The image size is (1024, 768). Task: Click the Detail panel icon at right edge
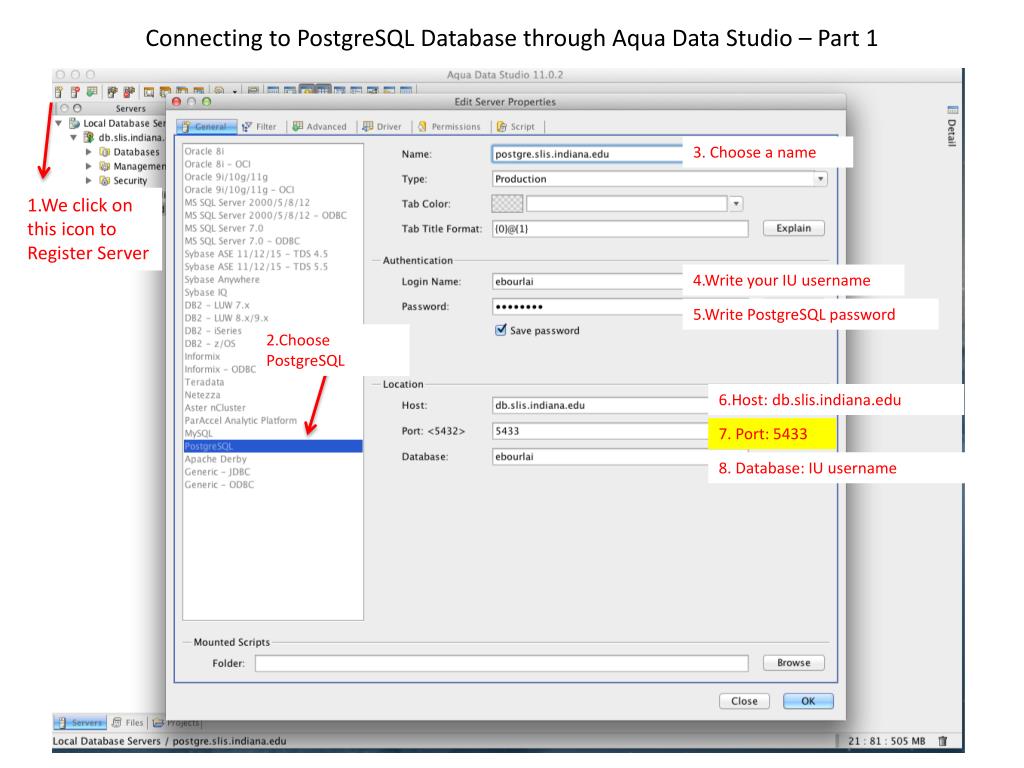(x=952, y=110)
